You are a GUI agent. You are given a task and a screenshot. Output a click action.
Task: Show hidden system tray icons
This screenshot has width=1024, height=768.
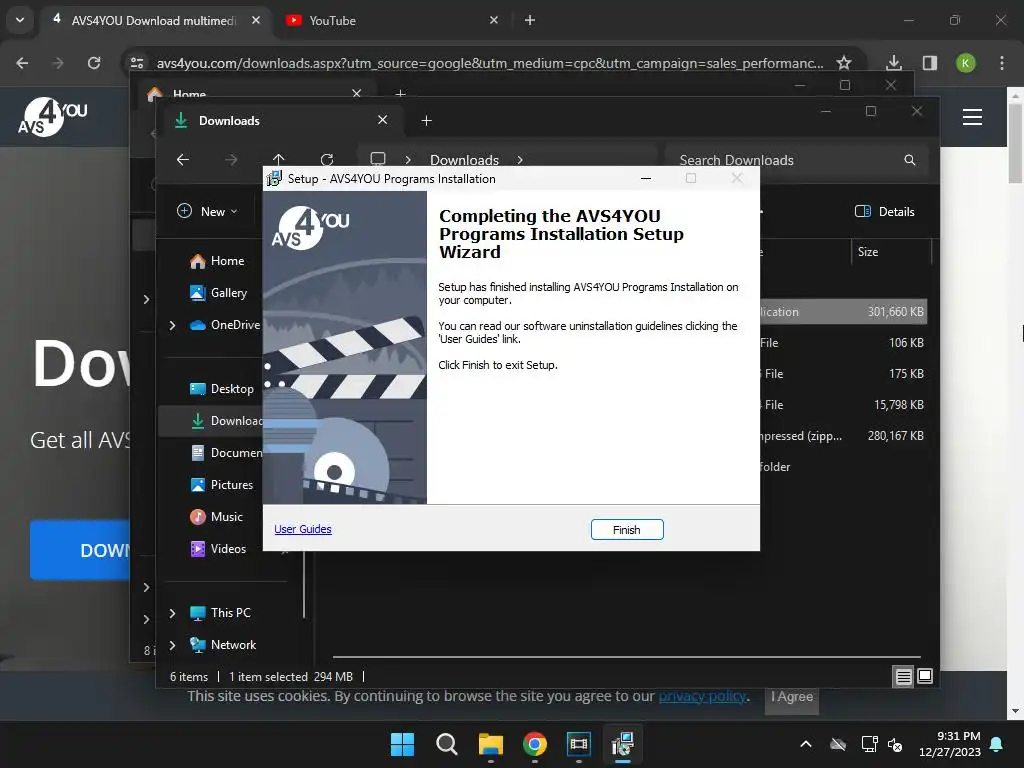[x=806, y=744]
